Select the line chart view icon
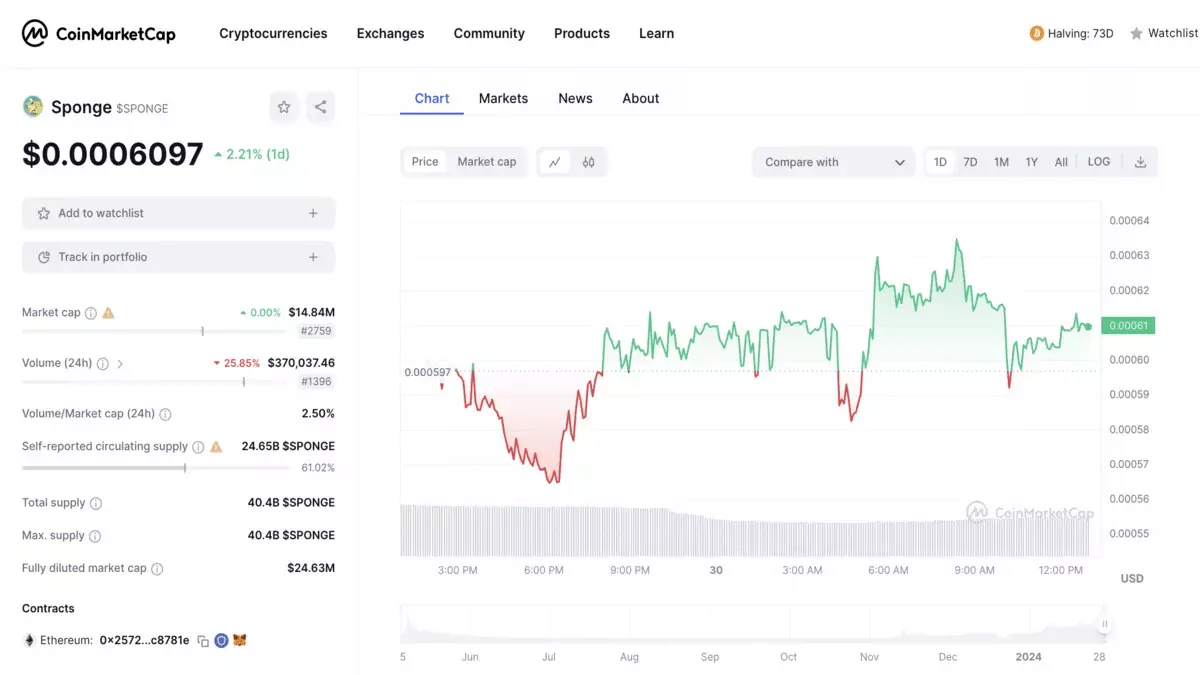The image size is (1200, 675). [554, 162]
